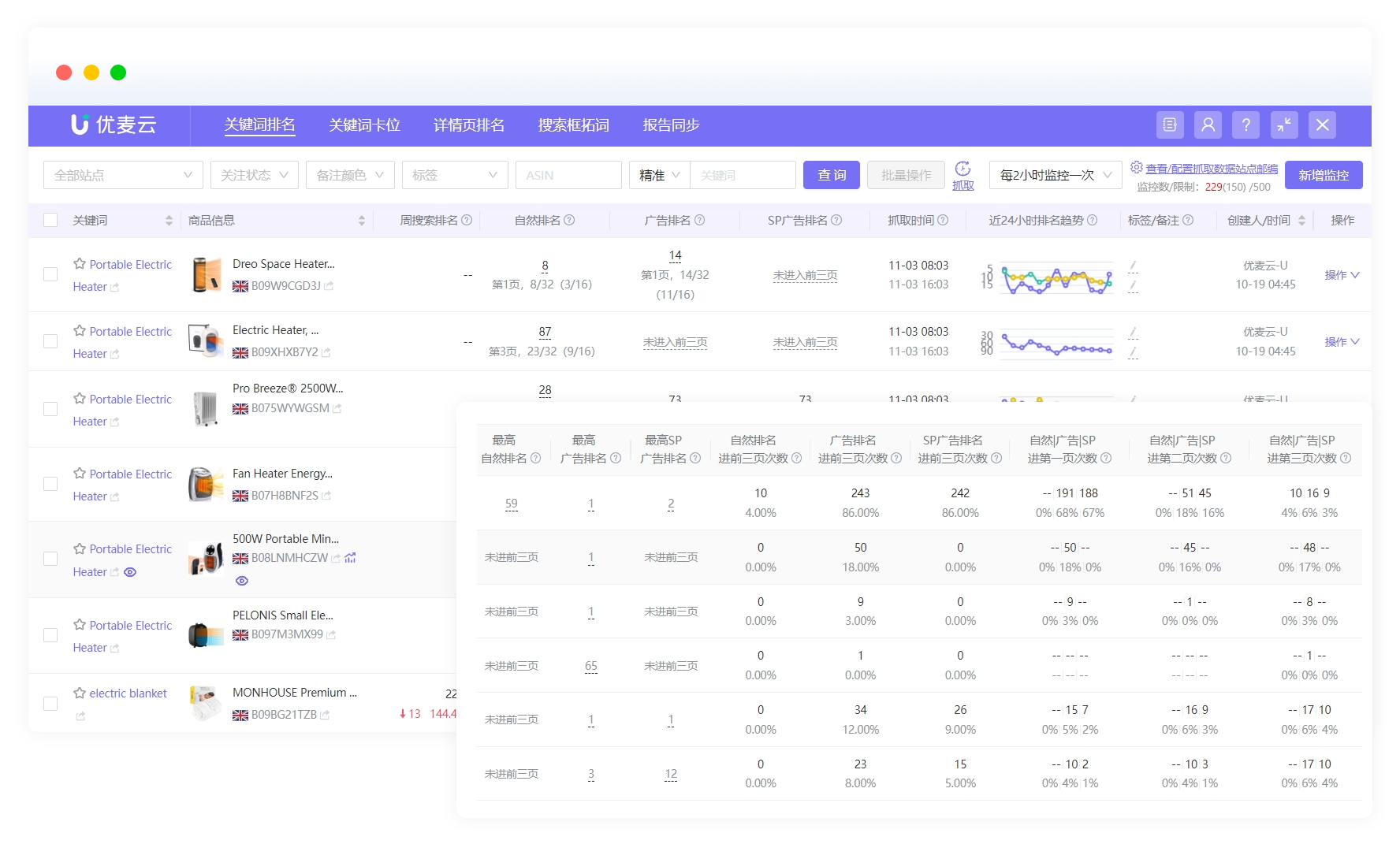The height and width of the screenshot is (844, 1400).
Task: Open the 精准 match type dropdown
Action: [x=660, y=175]
